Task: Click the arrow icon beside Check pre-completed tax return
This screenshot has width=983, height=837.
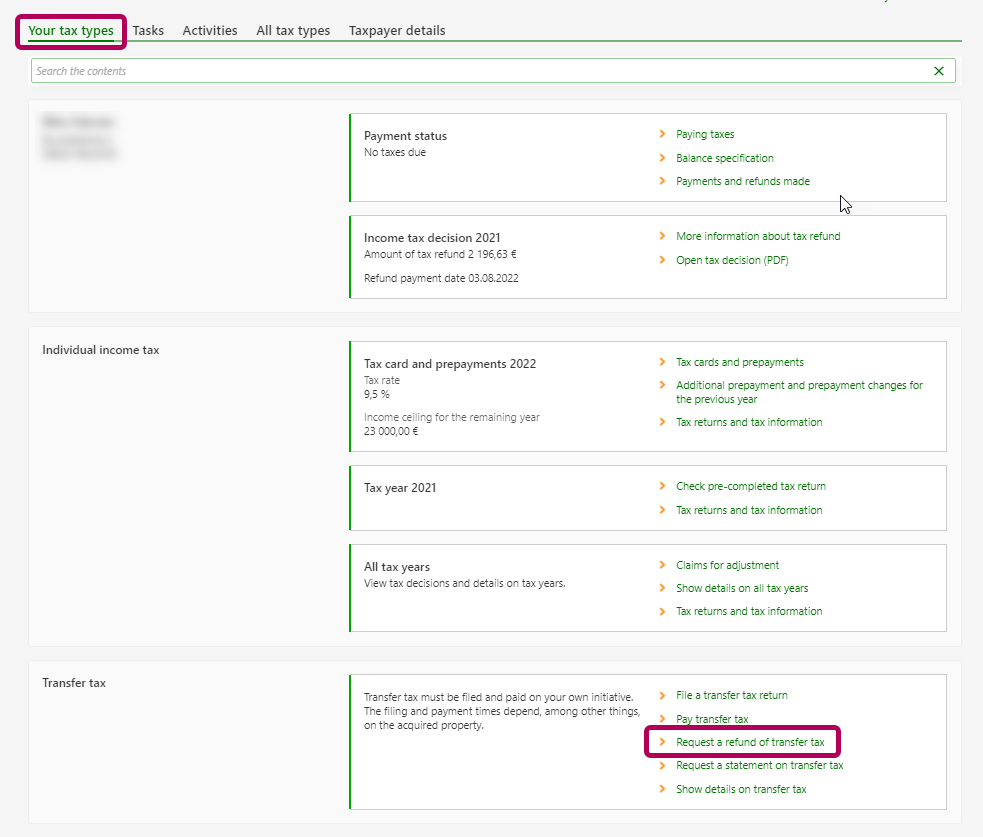Action: click(x=662, y=486)
